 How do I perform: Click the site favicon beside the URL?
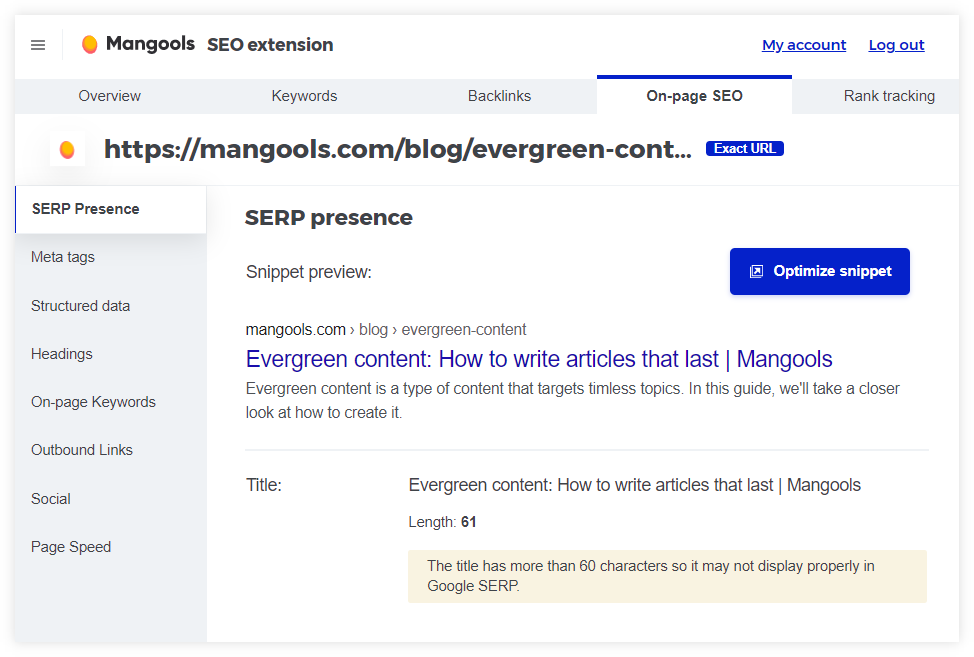click(x=67, y=150)
